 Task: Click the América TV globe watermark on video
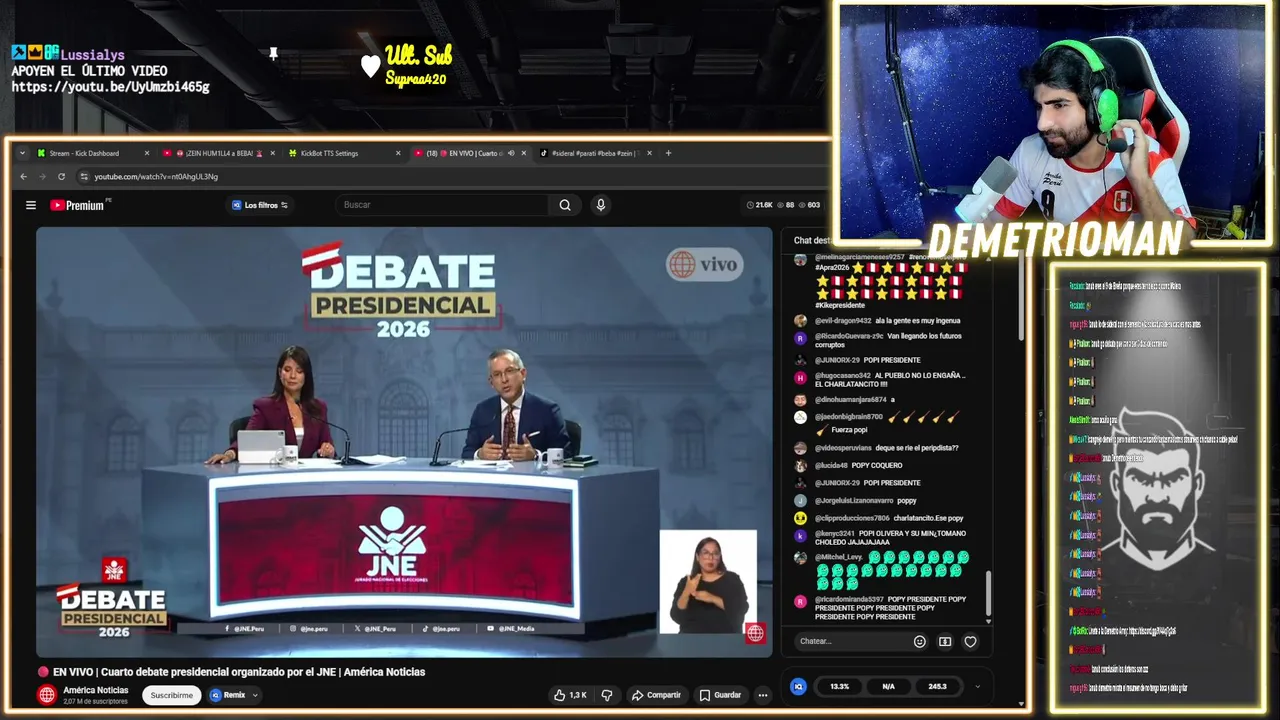click(755, 632)
